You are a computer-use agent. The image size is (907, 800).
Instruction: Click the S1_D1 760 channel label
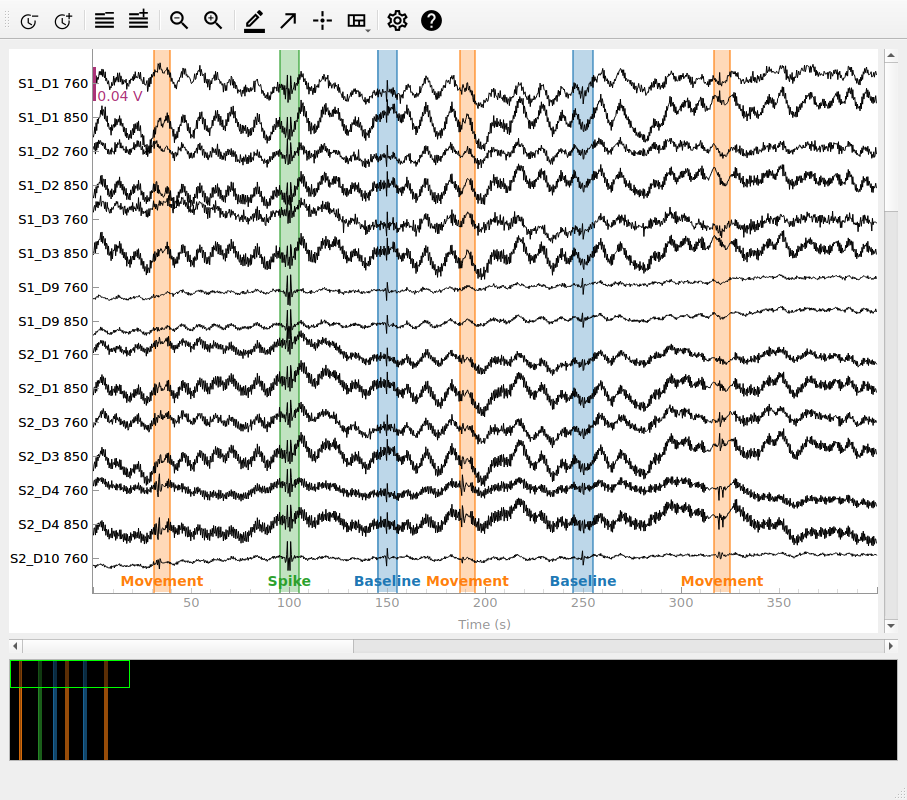pos(53,84)
